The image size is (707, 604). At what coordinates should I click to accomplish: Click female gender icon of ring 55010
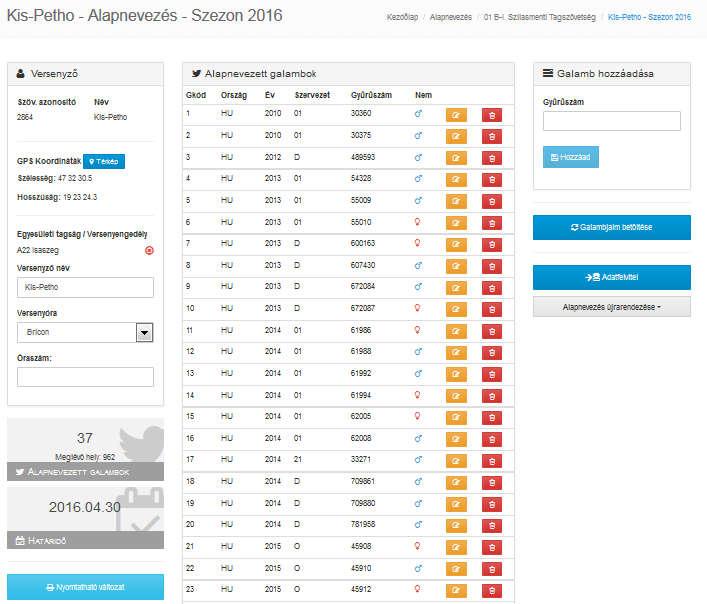417,222
